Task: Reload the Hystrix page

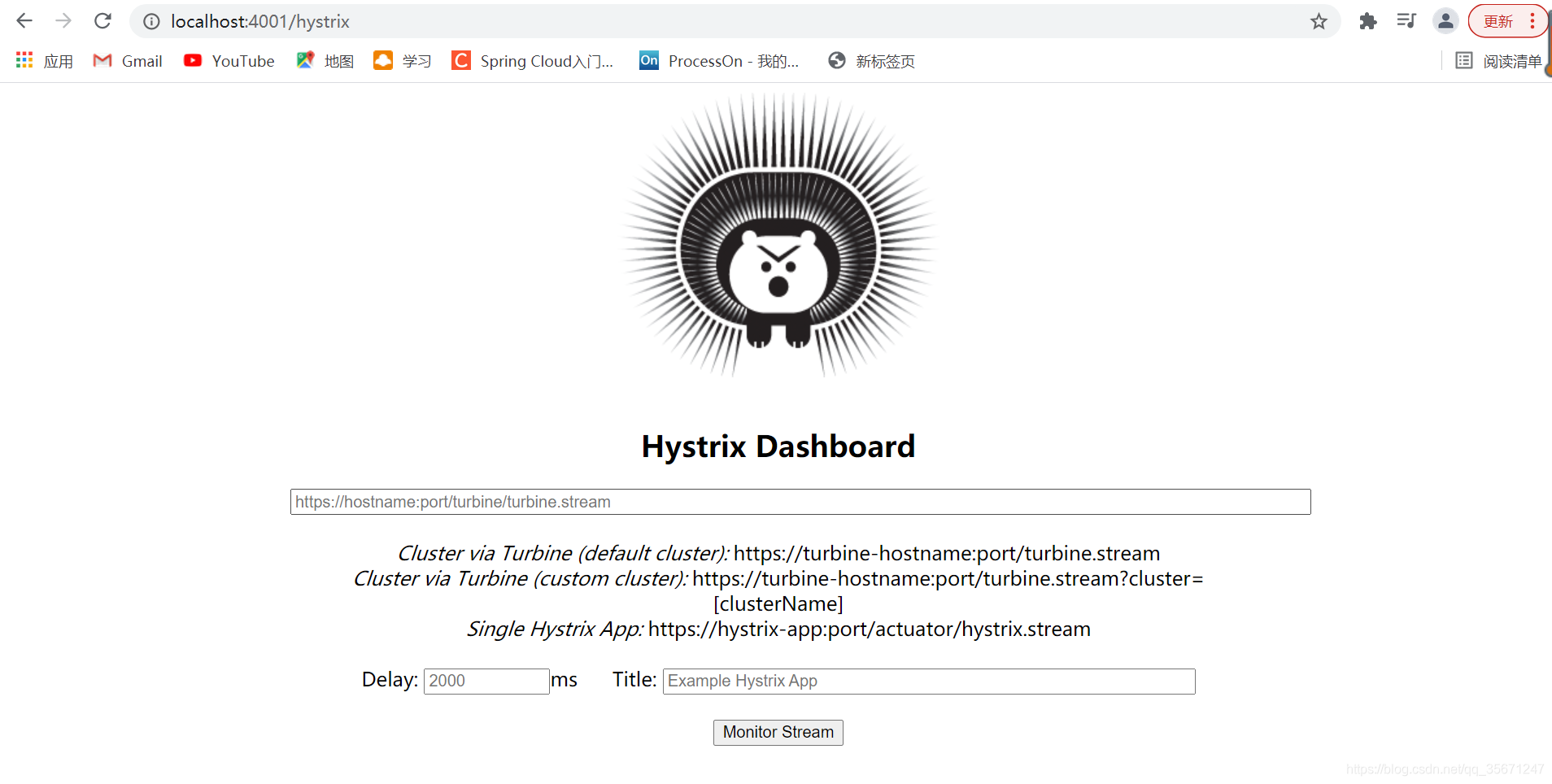Action: pyautogui.click(x=102, y=21)
